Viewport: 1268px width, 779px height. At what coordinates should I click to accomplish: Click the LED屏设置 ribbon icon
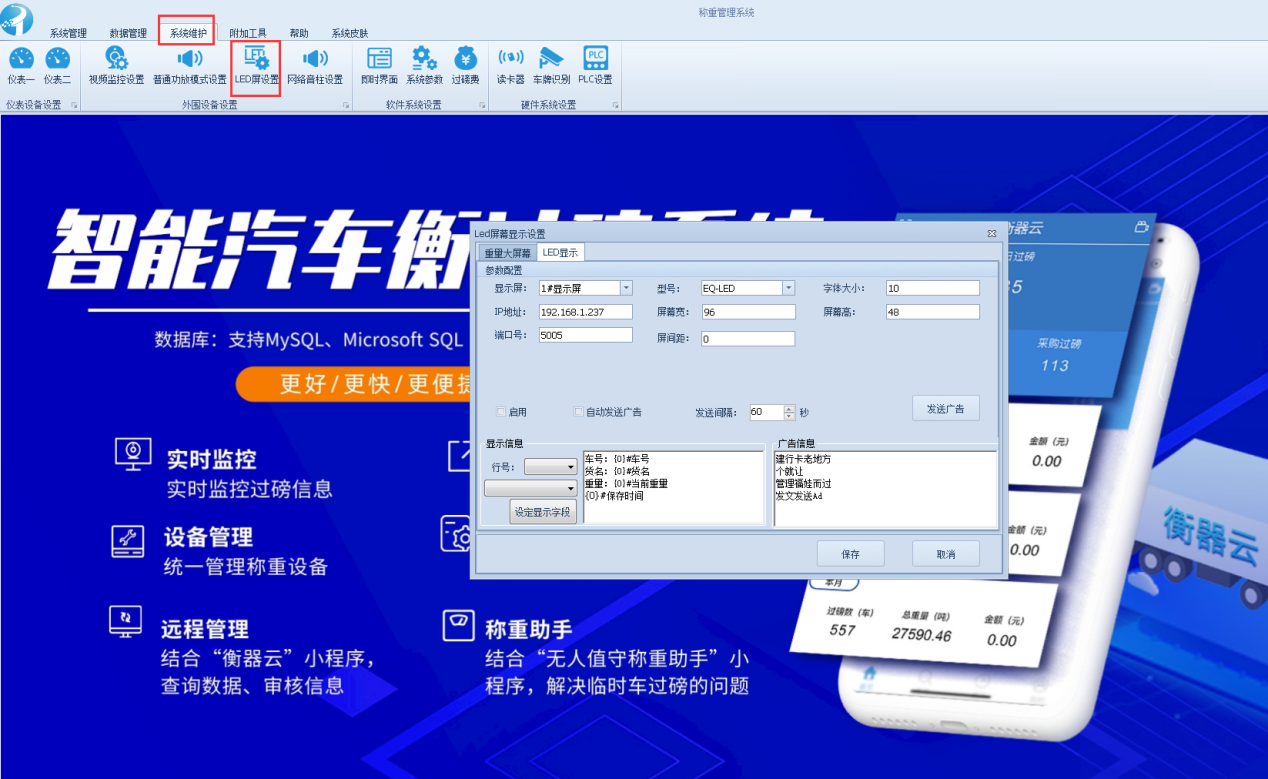256,64
